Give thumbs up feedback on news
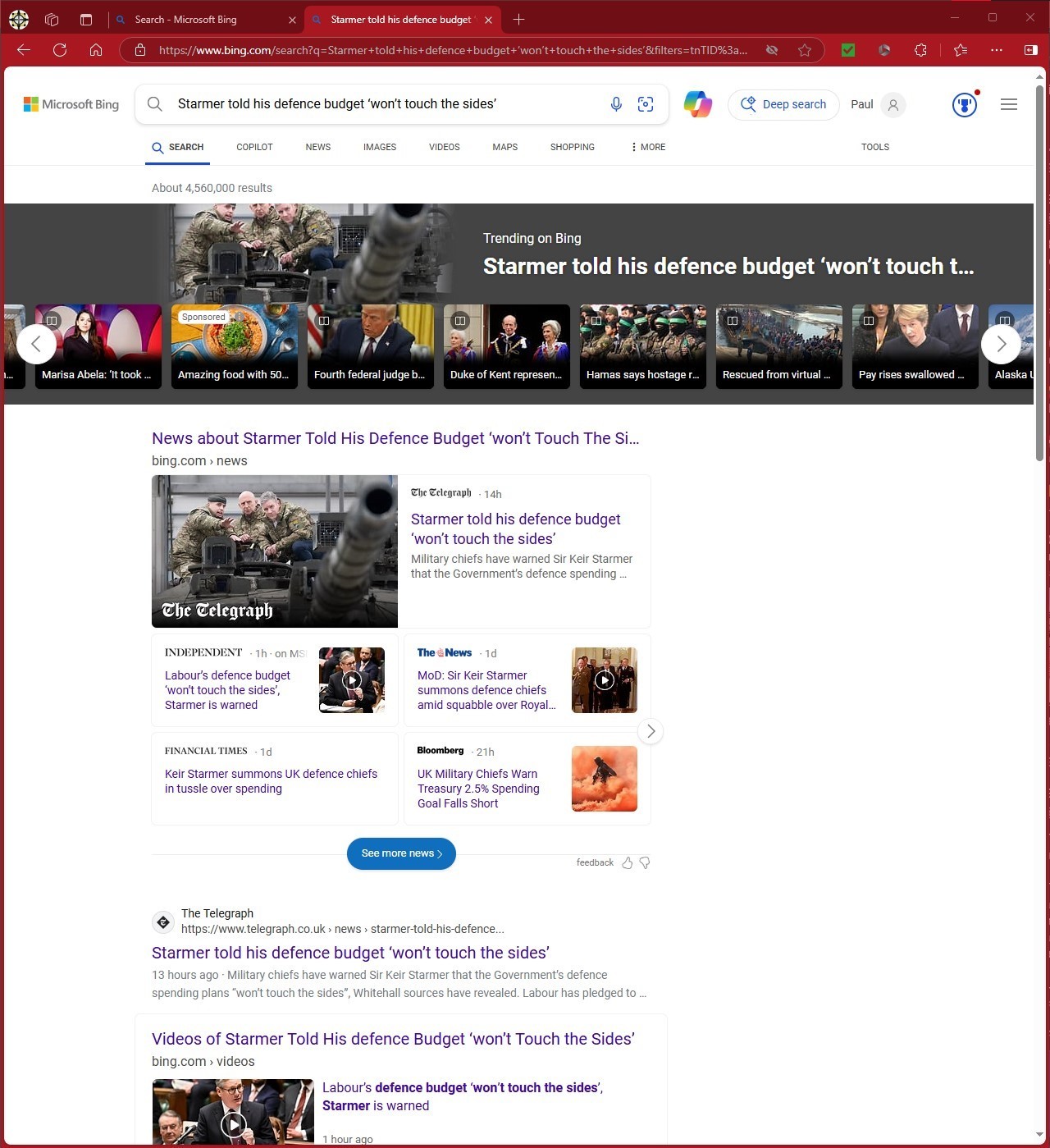The image size is (1050, 1148). point(628,862)
